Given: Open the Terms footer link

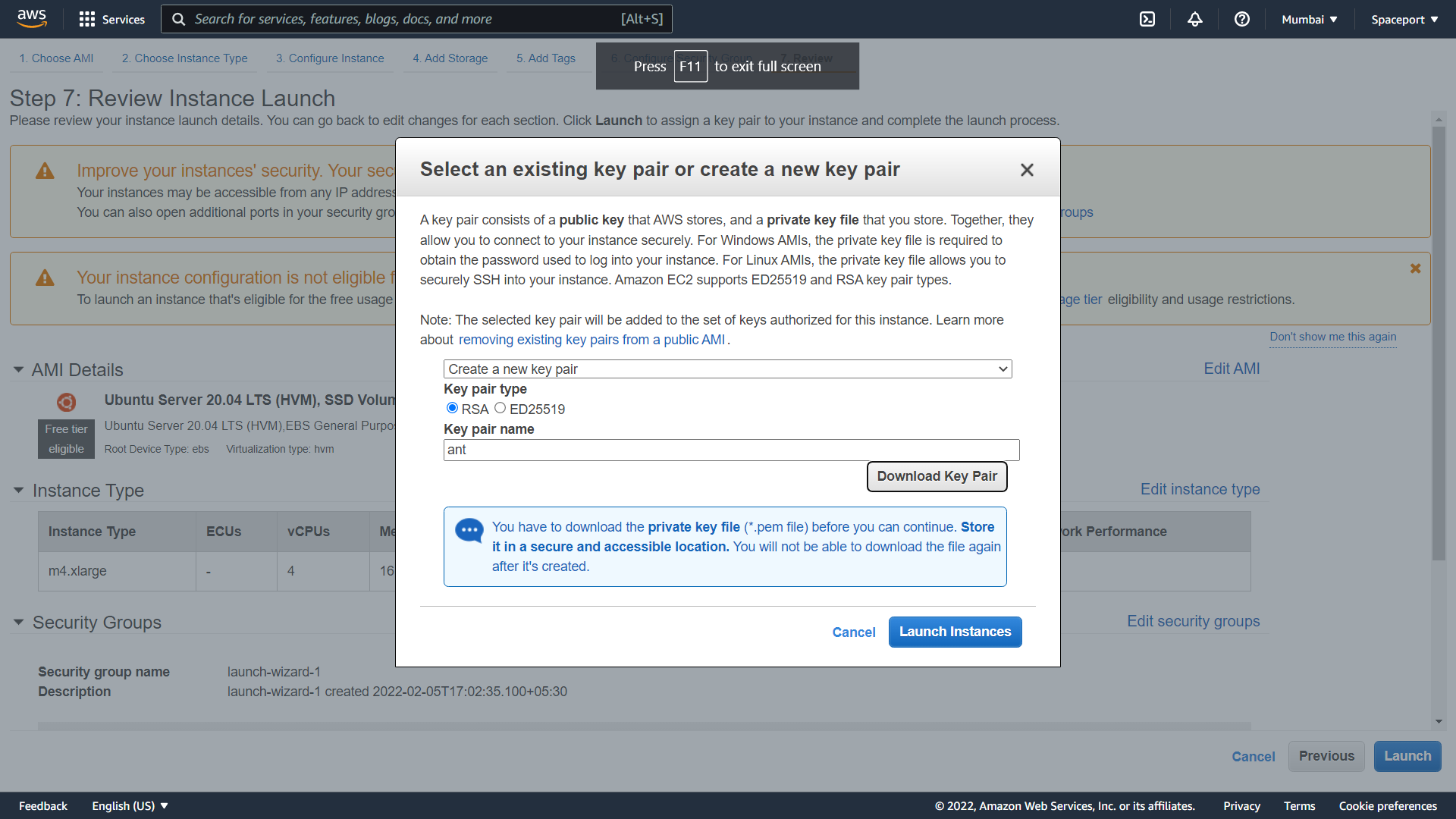Looking at the screenshot, I should point(1299,805).
